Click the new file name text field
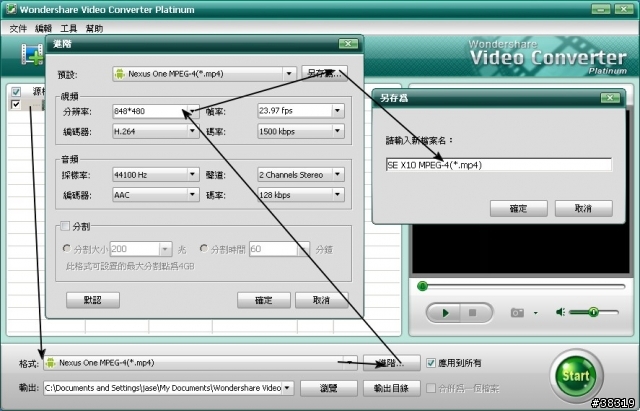 (x=498, y=165)
